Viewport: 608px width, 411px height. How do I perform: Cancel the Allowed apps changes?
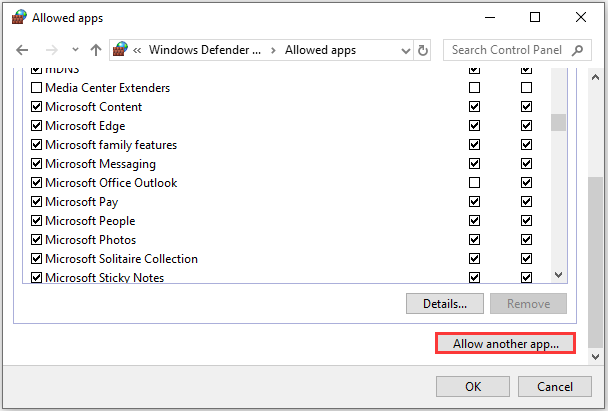(x=554, y=387)
